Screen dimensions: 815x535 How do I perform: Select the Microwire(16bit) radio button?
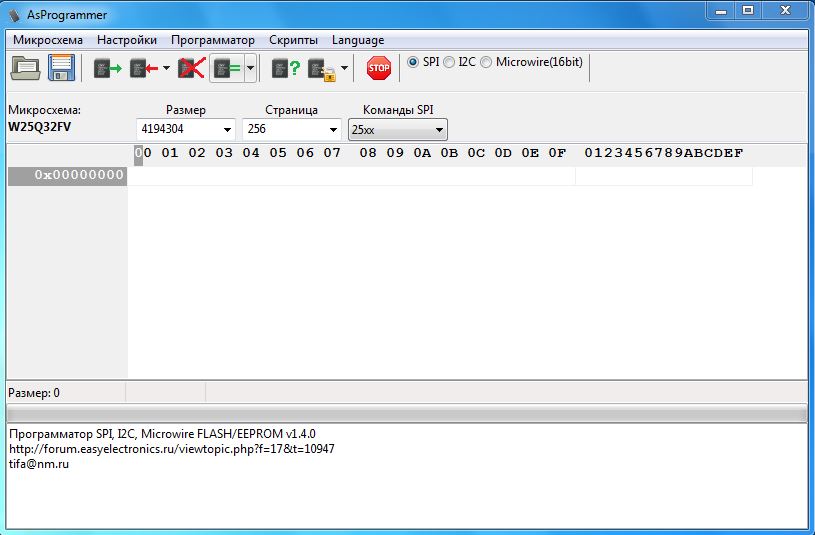(x=486, y=62)
